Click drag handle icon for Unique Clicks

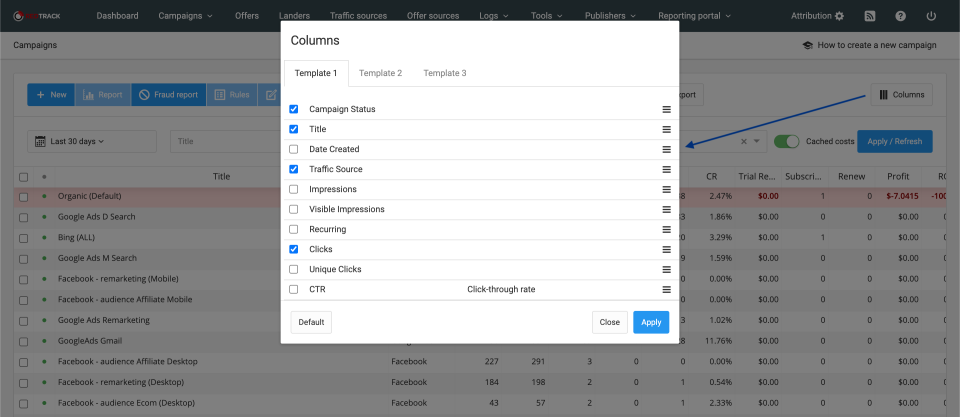coord(666,269)
